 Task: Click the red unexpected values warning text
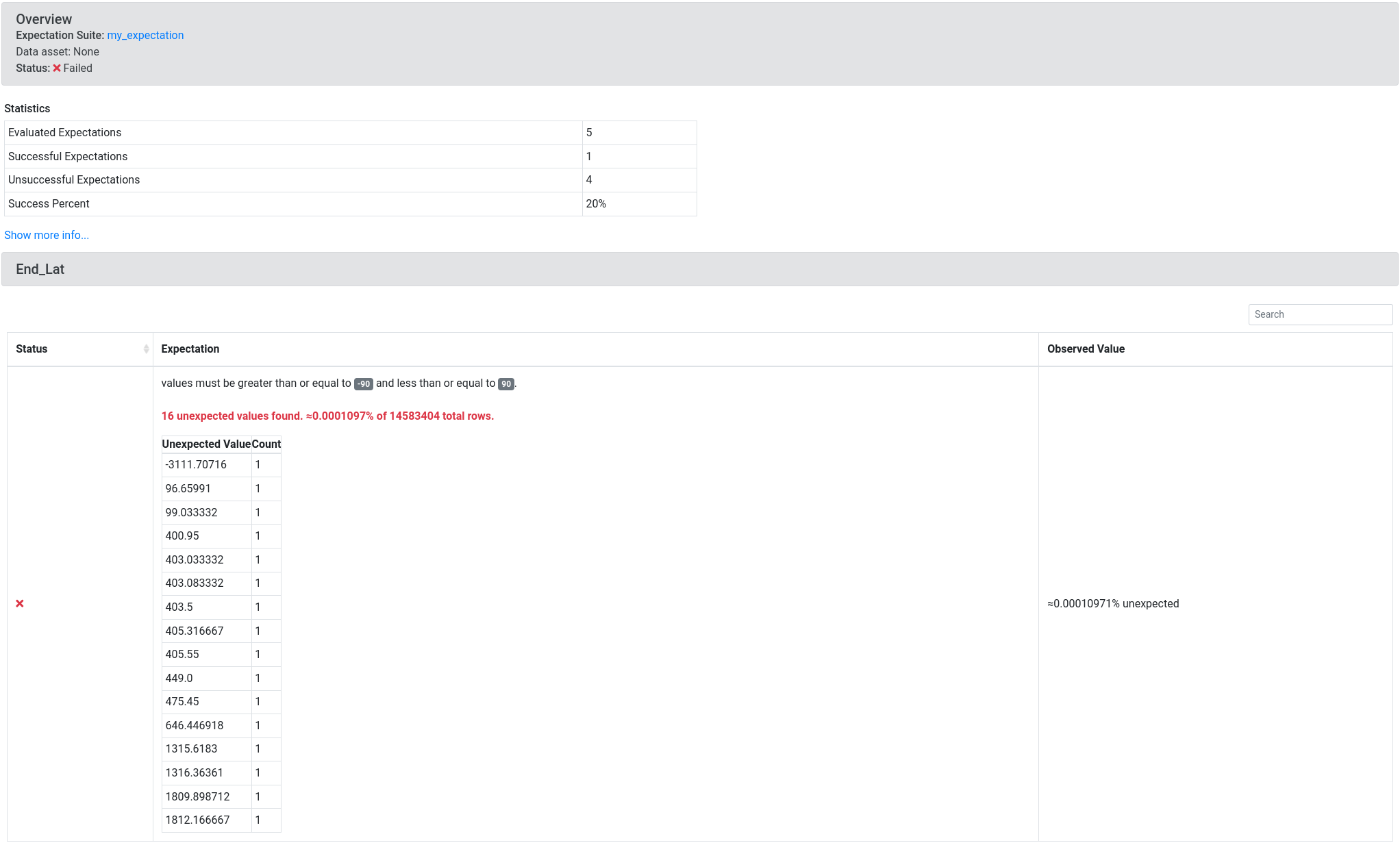(x=327, y=416)
